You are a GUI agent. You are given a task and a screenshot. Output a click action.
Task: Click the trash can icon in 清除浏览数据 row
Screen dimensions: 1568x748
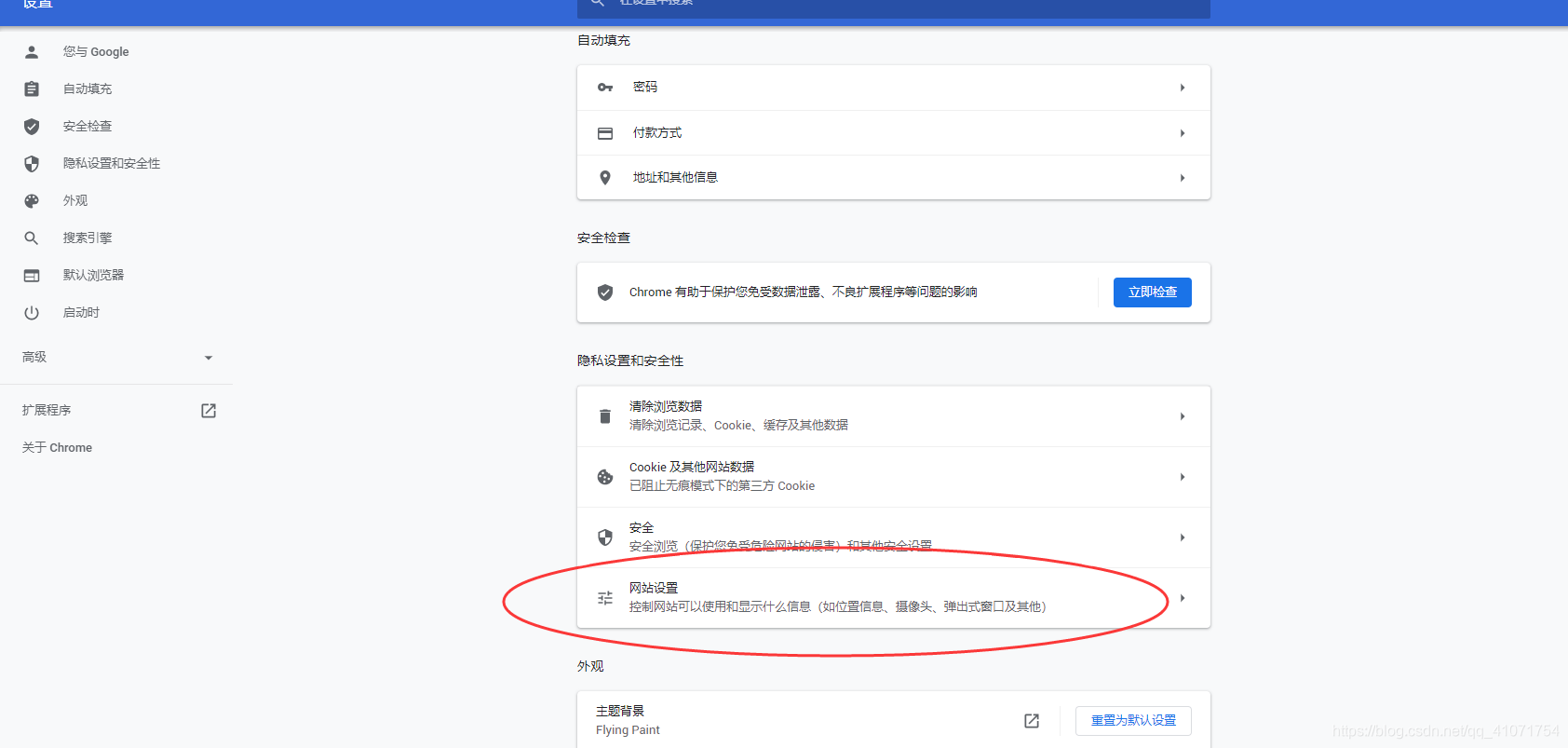[x=605, y=416]
